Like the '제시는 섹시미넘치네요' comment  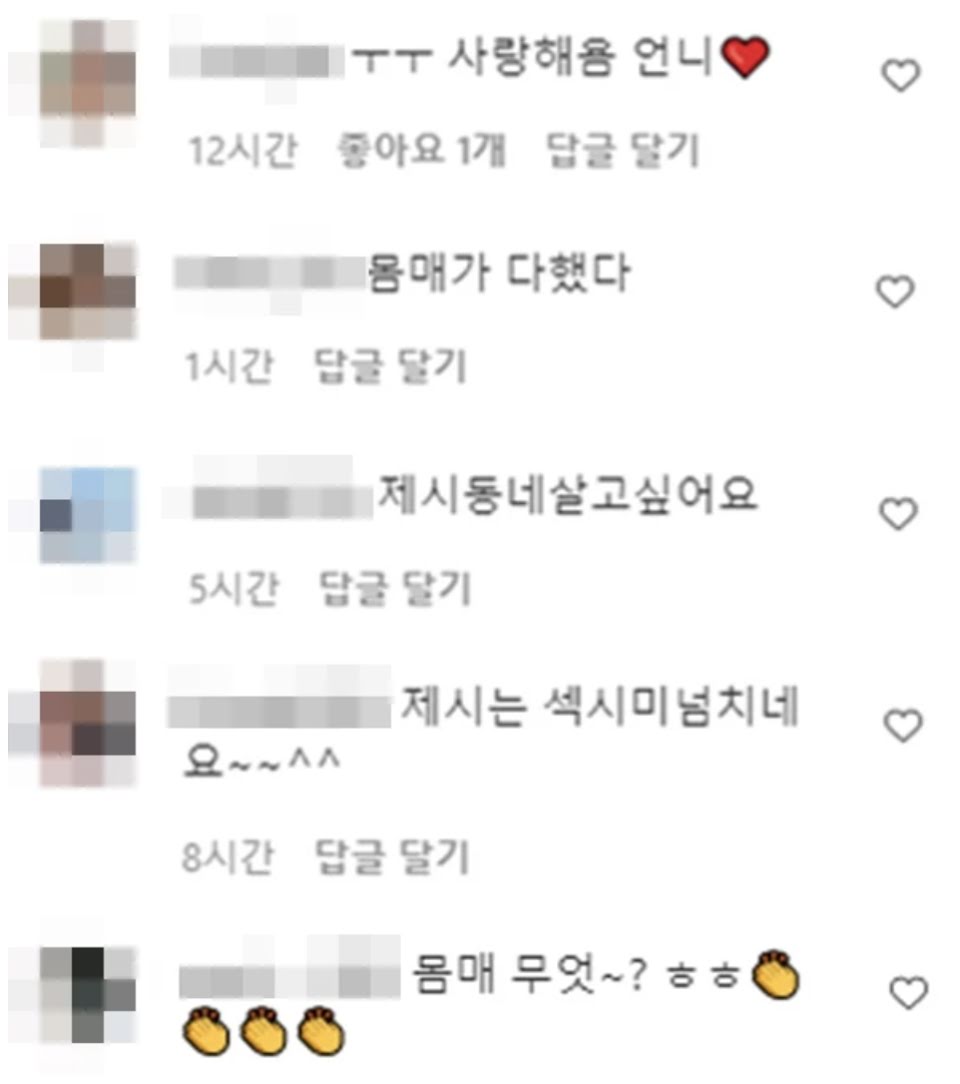tap(903, 725)
